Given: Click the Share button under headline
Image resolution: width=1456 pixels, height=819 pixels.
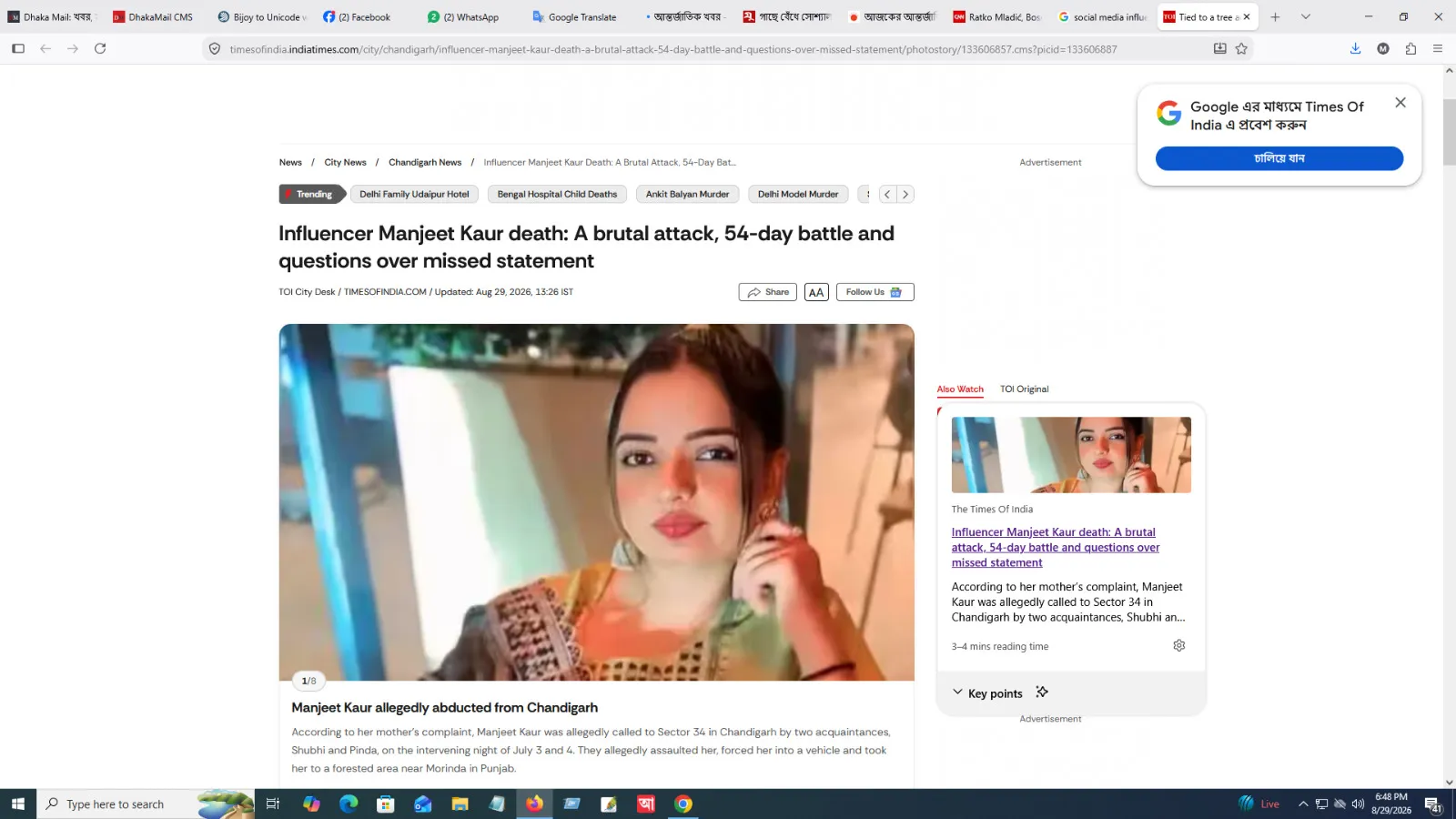Looking at the screenshot, I should coord(768,292).
